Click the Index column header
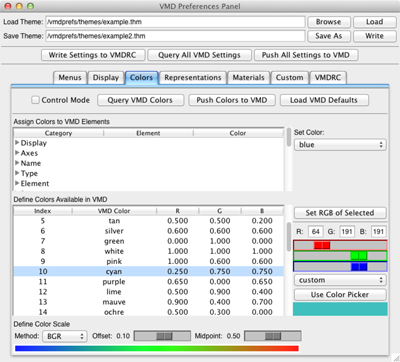 [43, 211]
